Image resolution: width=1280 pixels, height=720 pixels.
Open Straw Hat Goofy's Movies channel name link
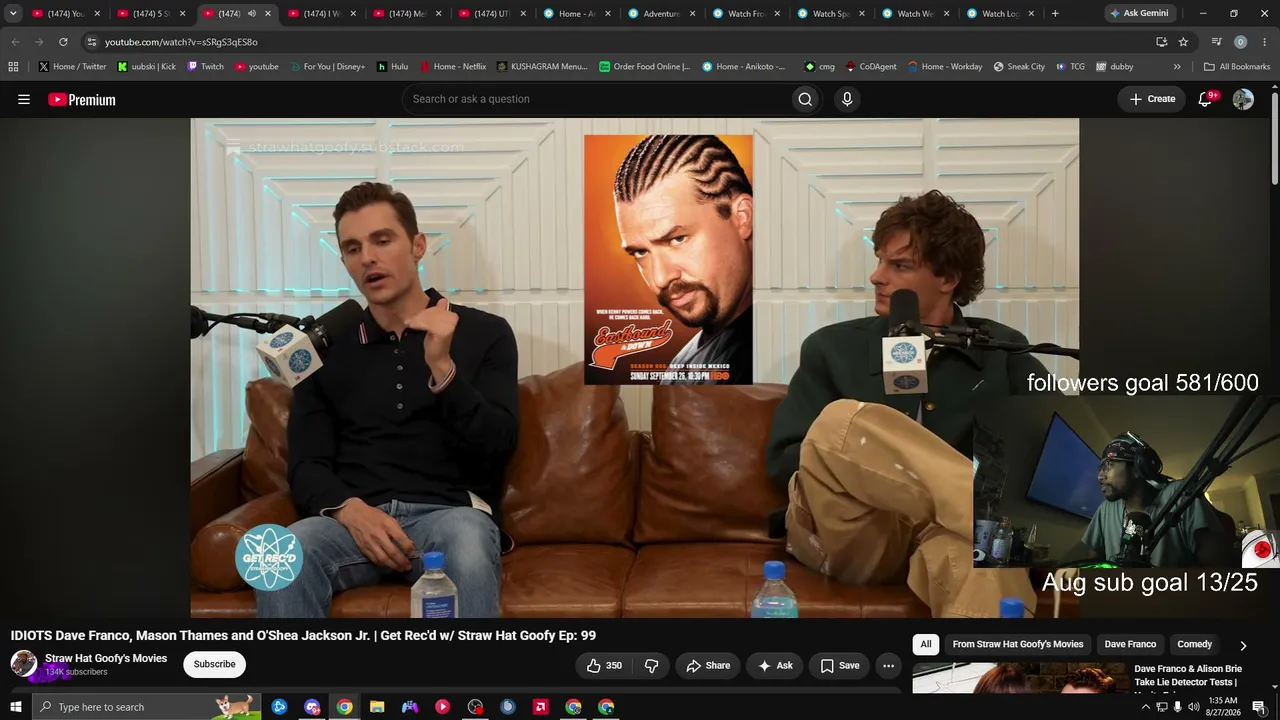point(106,658)
